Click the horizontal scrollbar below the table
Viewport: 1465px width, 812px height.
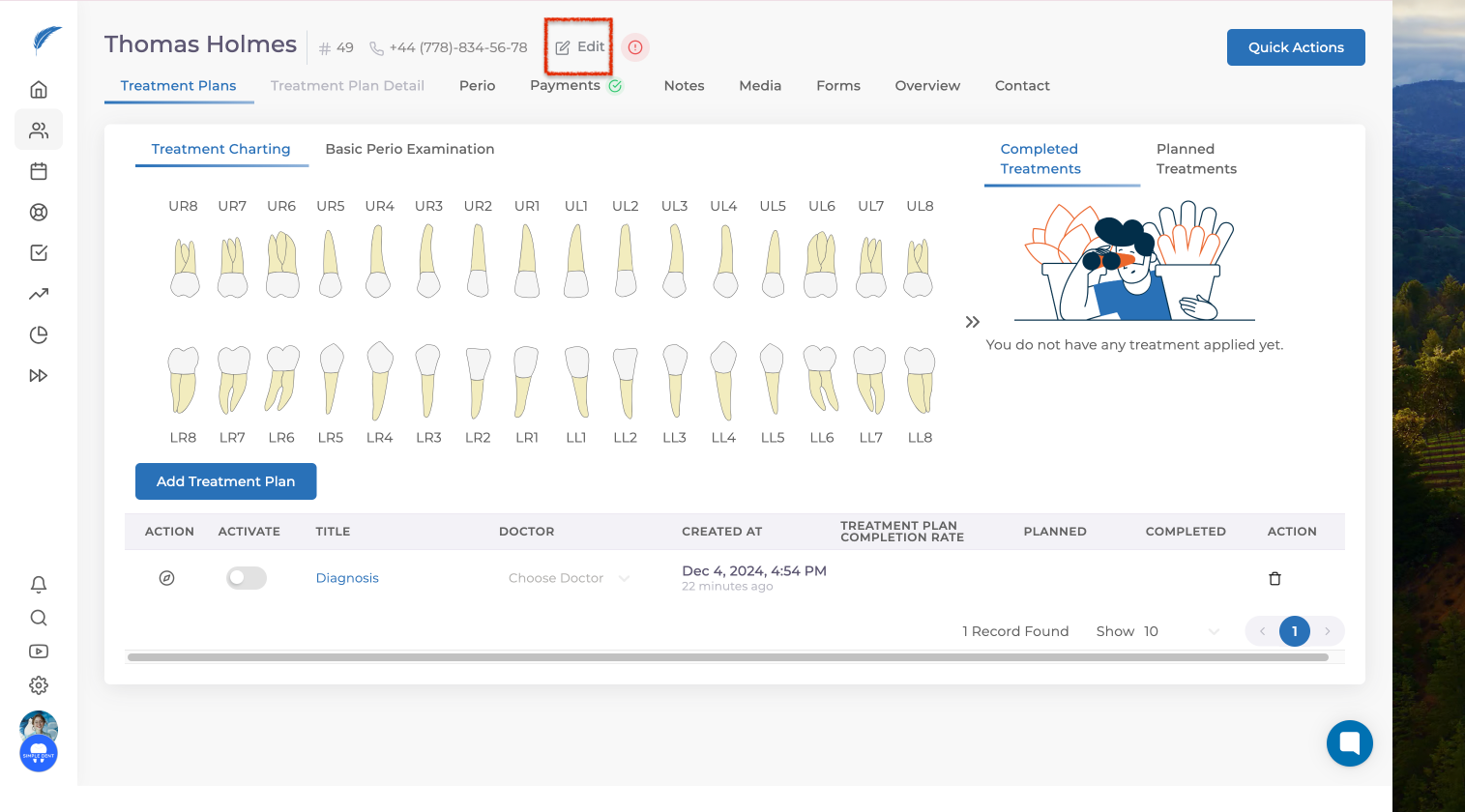click(x=727, y=657)
